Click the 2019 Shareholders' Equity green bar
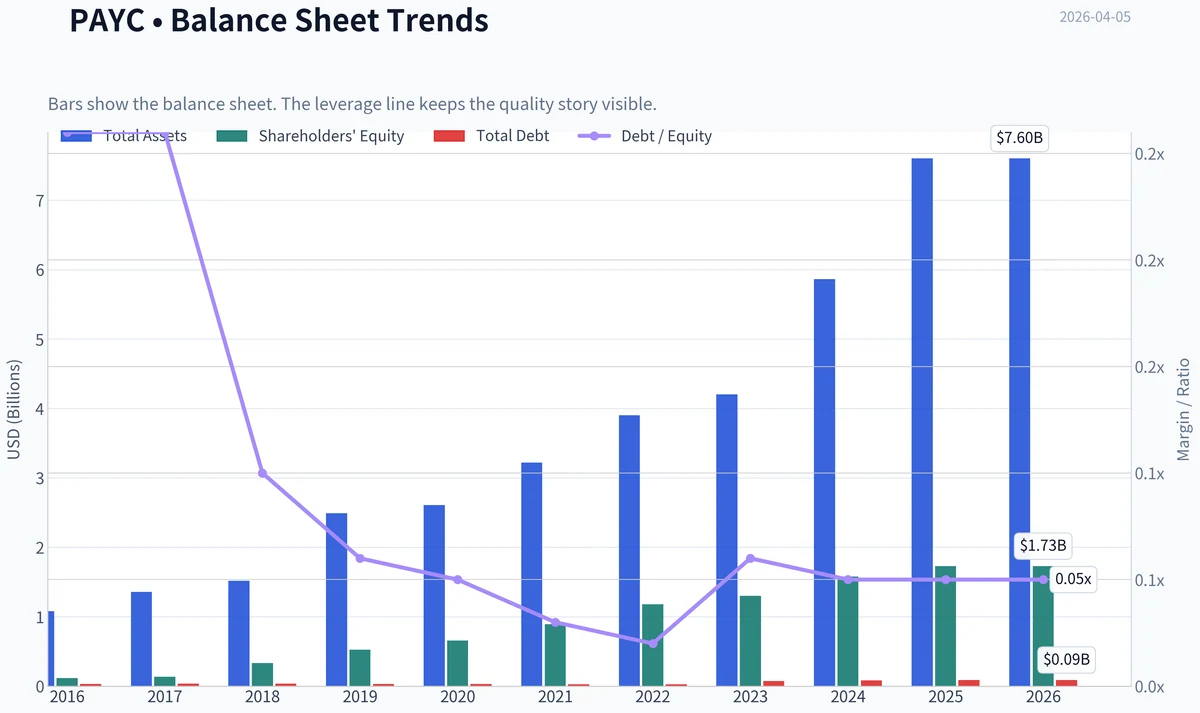This screenshot has height=713, width=1200. tap(360, 668)
